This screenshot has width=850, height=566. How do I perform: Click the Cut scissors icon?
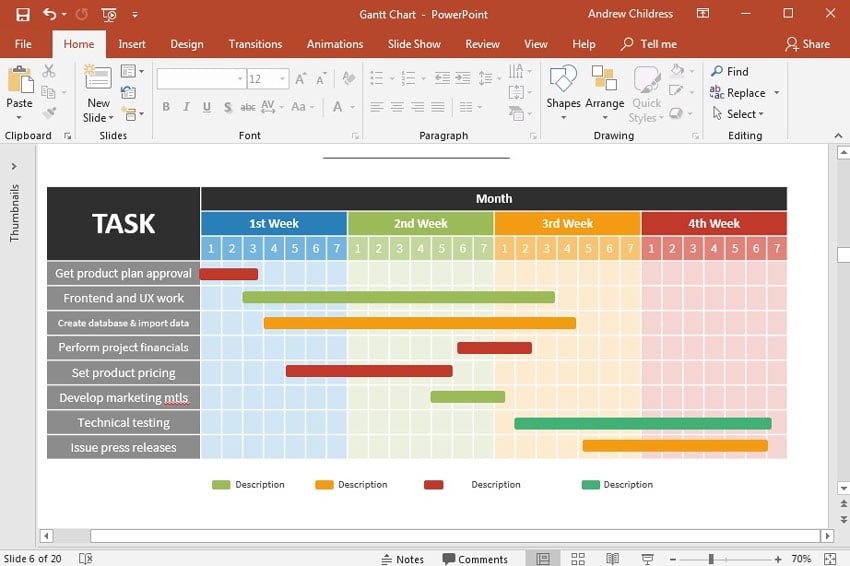click(x=49, y=72)
